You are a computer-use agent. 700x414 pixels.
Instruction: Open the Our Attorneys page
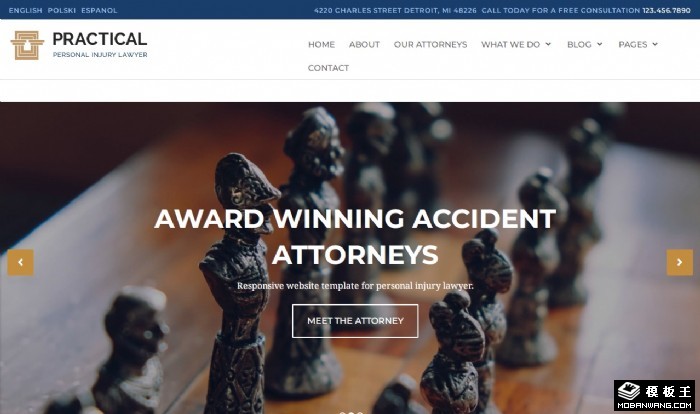tap(430, 44)
